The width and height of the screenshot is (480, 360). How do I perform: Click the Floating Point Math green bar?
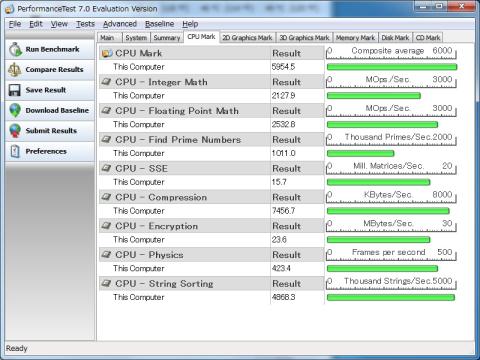382,125
